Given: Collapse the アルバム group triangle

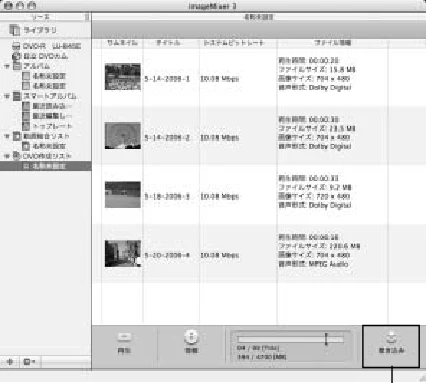Looking at the screenshot, I should pyautogui.click(x=6, y=66).
